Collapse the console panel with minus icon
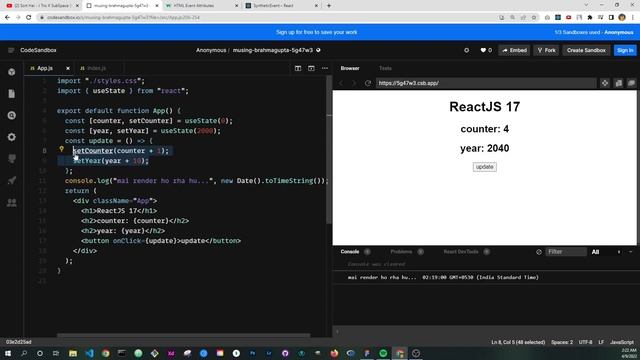 click(x=630, y=252)
